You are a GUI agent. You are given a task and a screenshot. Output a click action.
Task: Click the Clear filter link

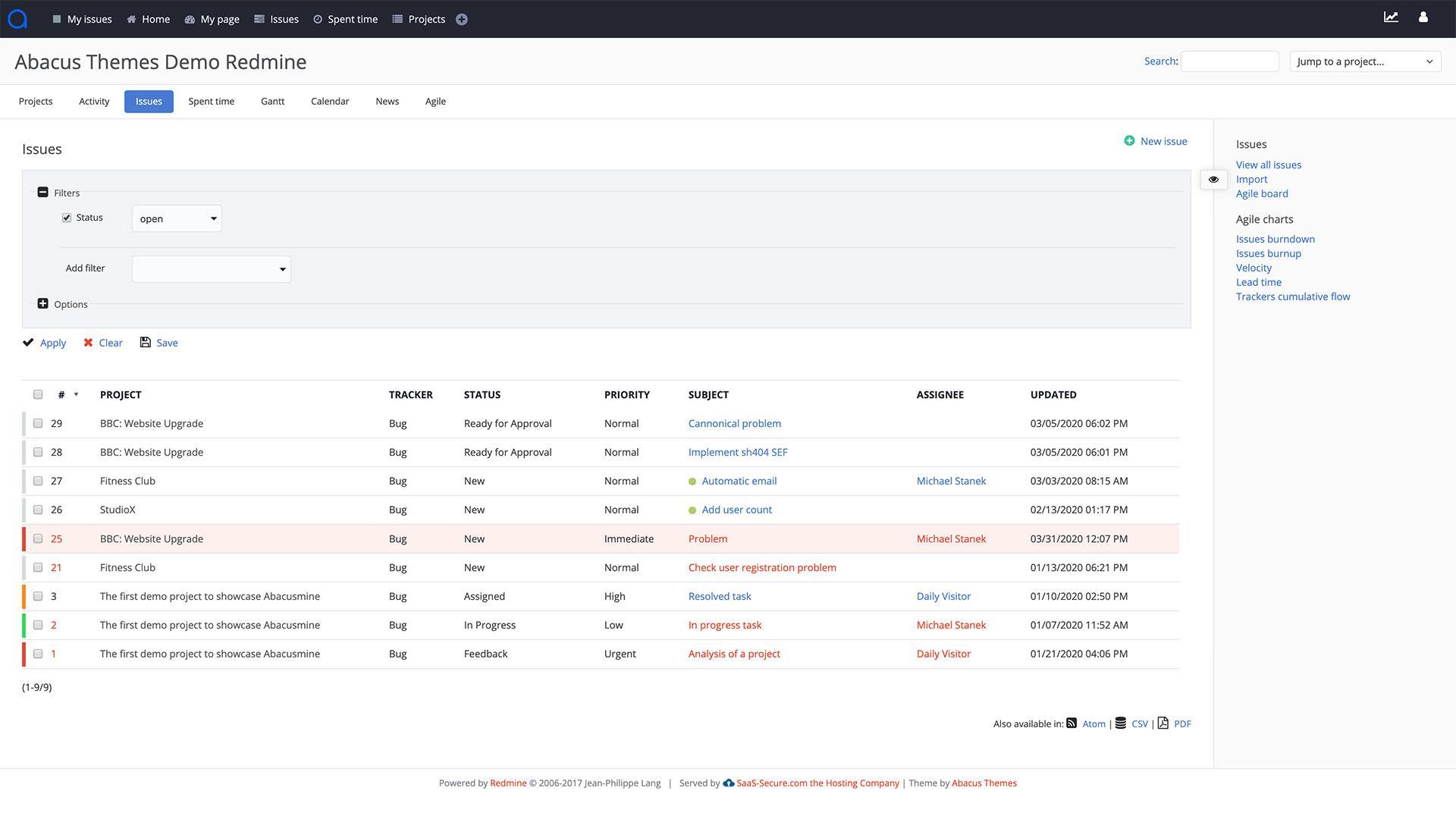pyautogui.click(x=109, y=342)
